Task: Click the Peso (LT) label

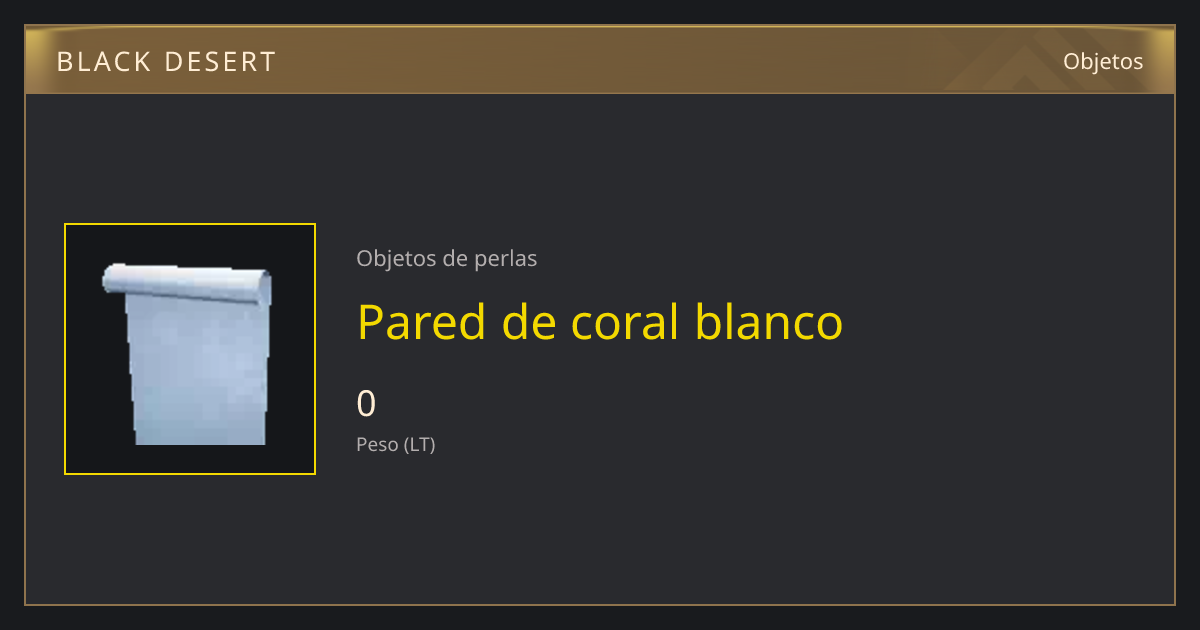Action: pyautogui.click(x=396, y=445)
